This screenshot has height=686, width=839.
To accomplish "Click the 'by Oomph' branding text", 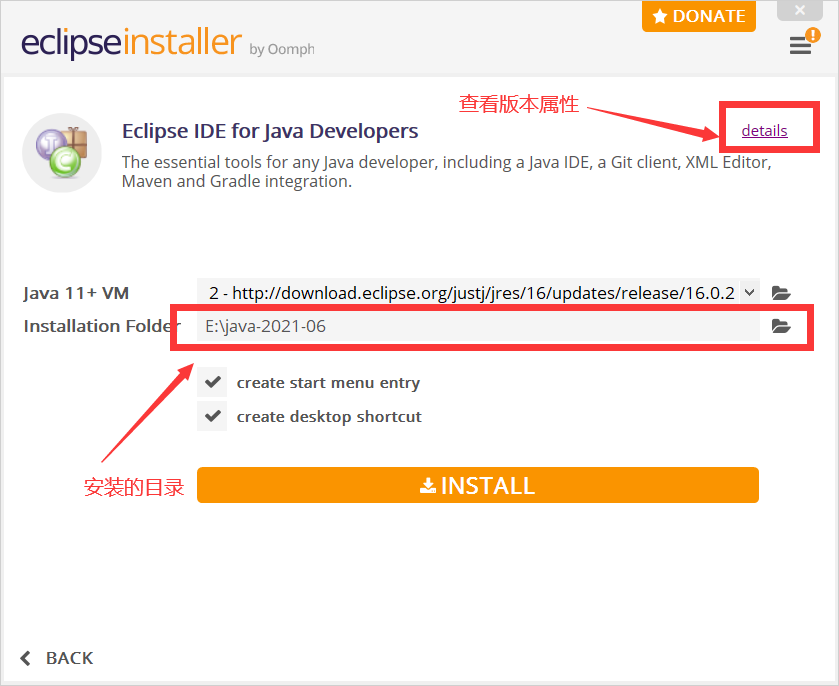I will tap(281, 49).
